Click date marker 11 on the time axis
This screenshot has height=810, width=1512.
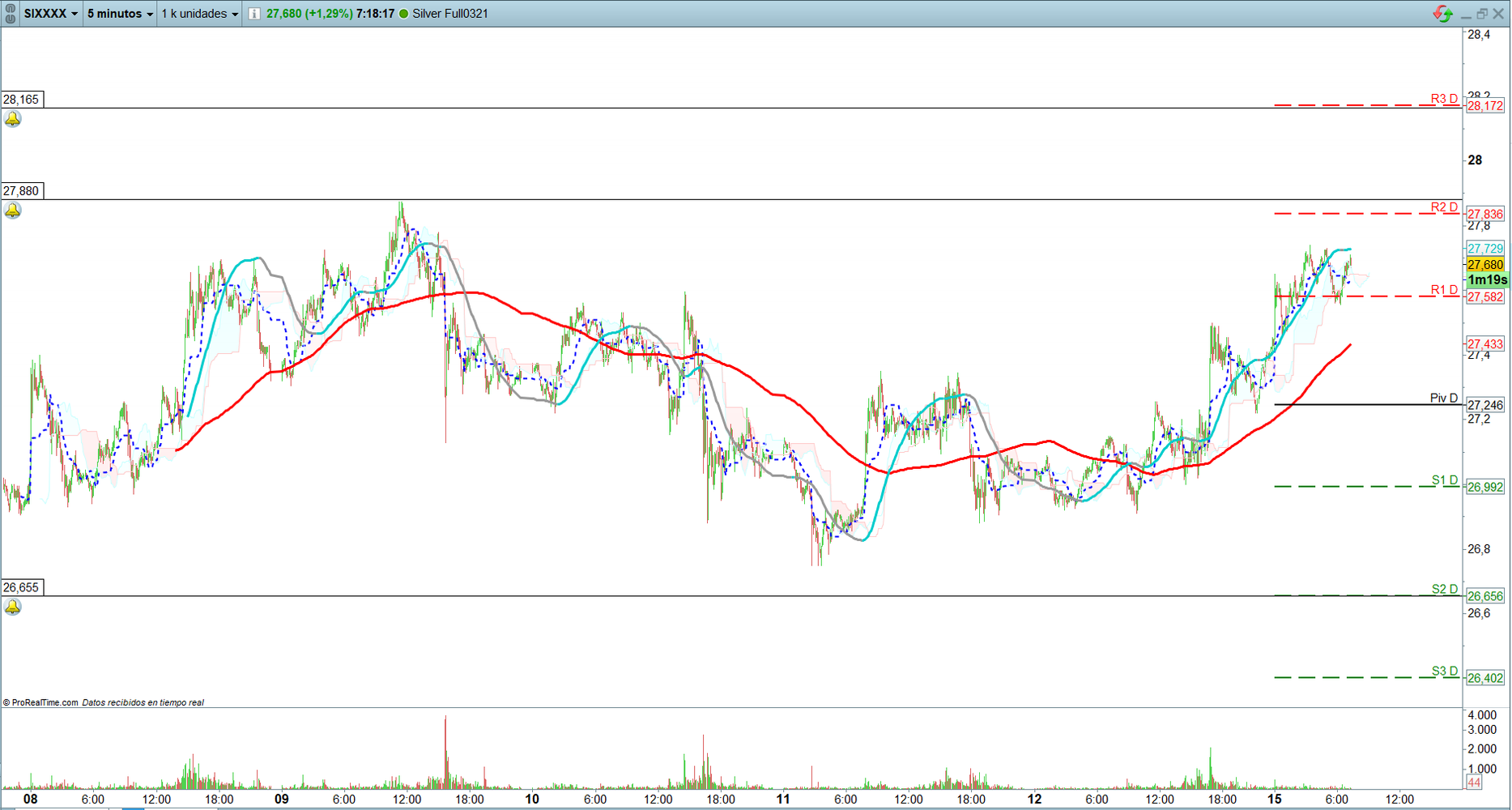pos(783,799)
